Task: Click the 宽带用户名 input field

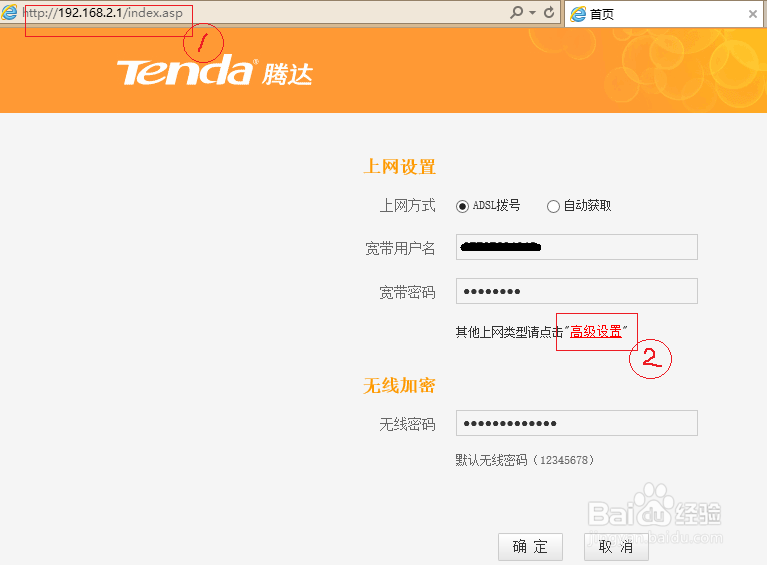Action: point(577,247)
